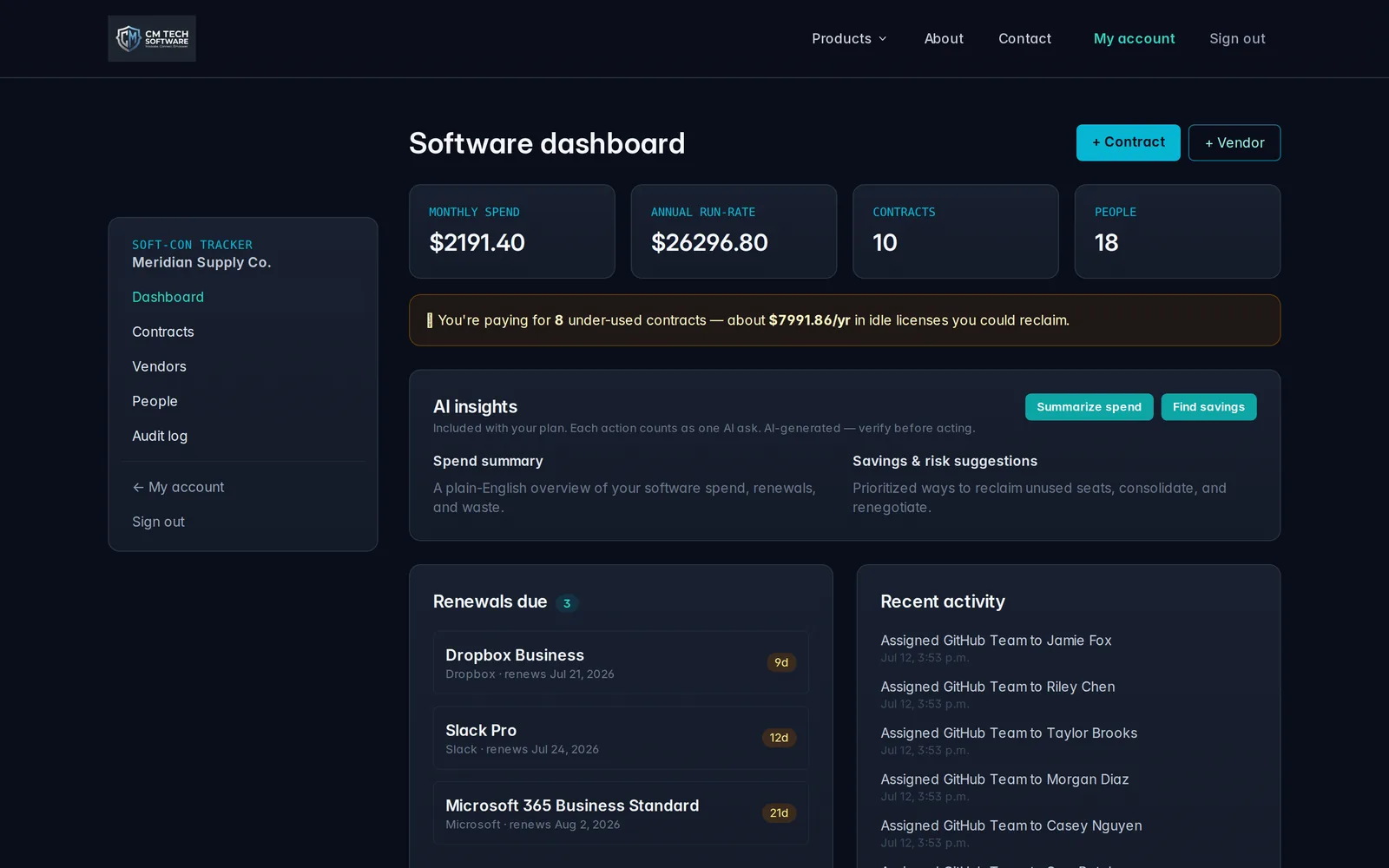Viewport: 1389px width, 868px height.
Task: Click the Summarize spend button
Action: [x=1089, y=407]
